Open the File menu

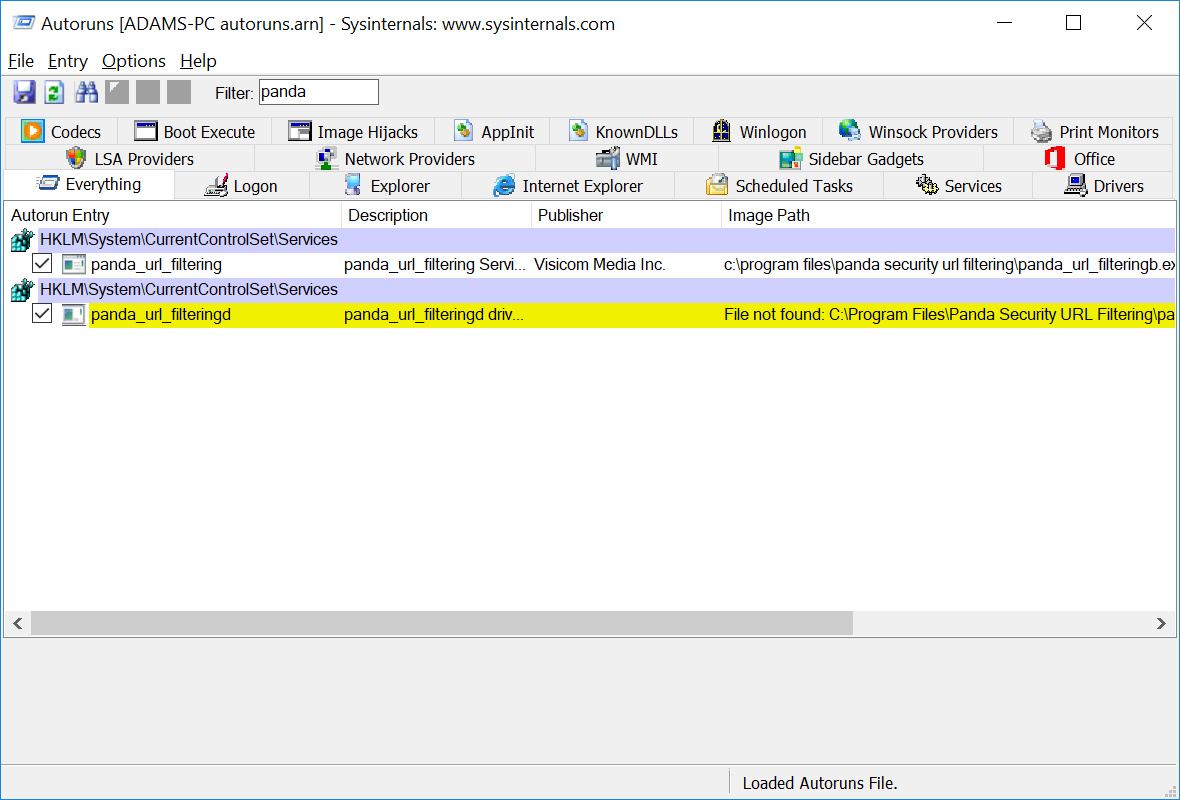(21, 61)
